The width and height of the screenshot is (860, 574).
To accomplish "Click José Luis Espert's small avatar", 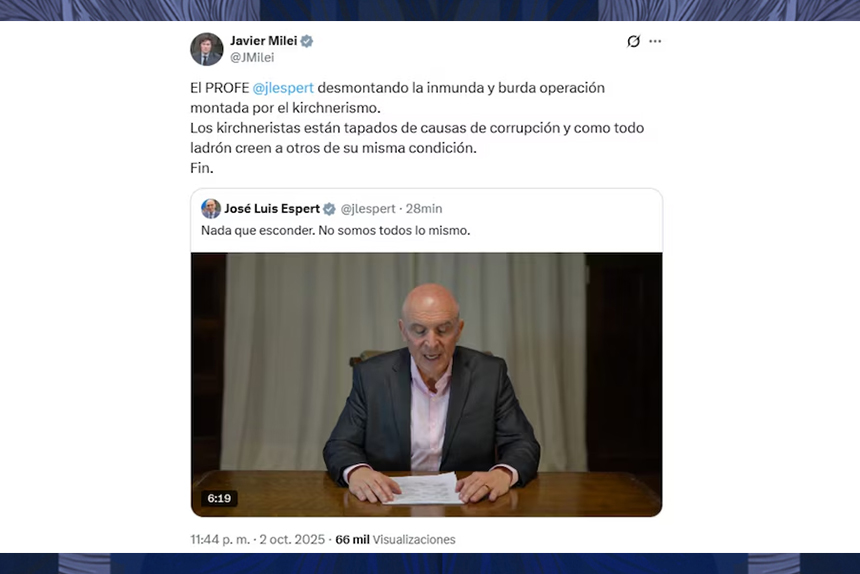I will [x=211, y=209].
